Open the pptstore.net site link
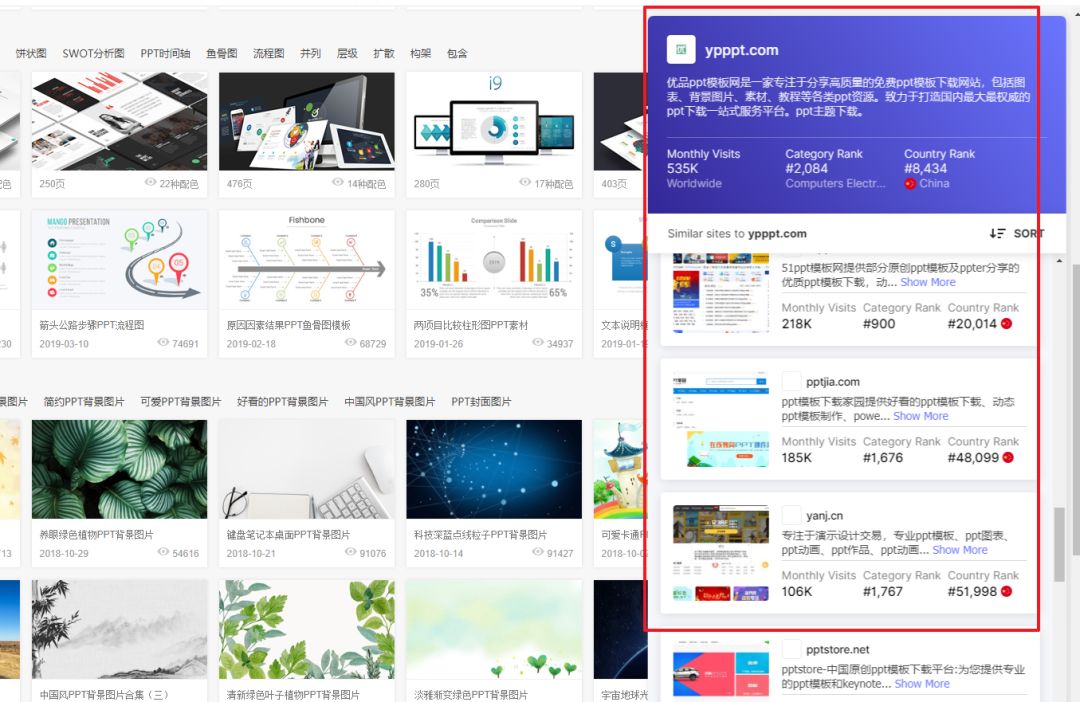 tap(838, 649)
